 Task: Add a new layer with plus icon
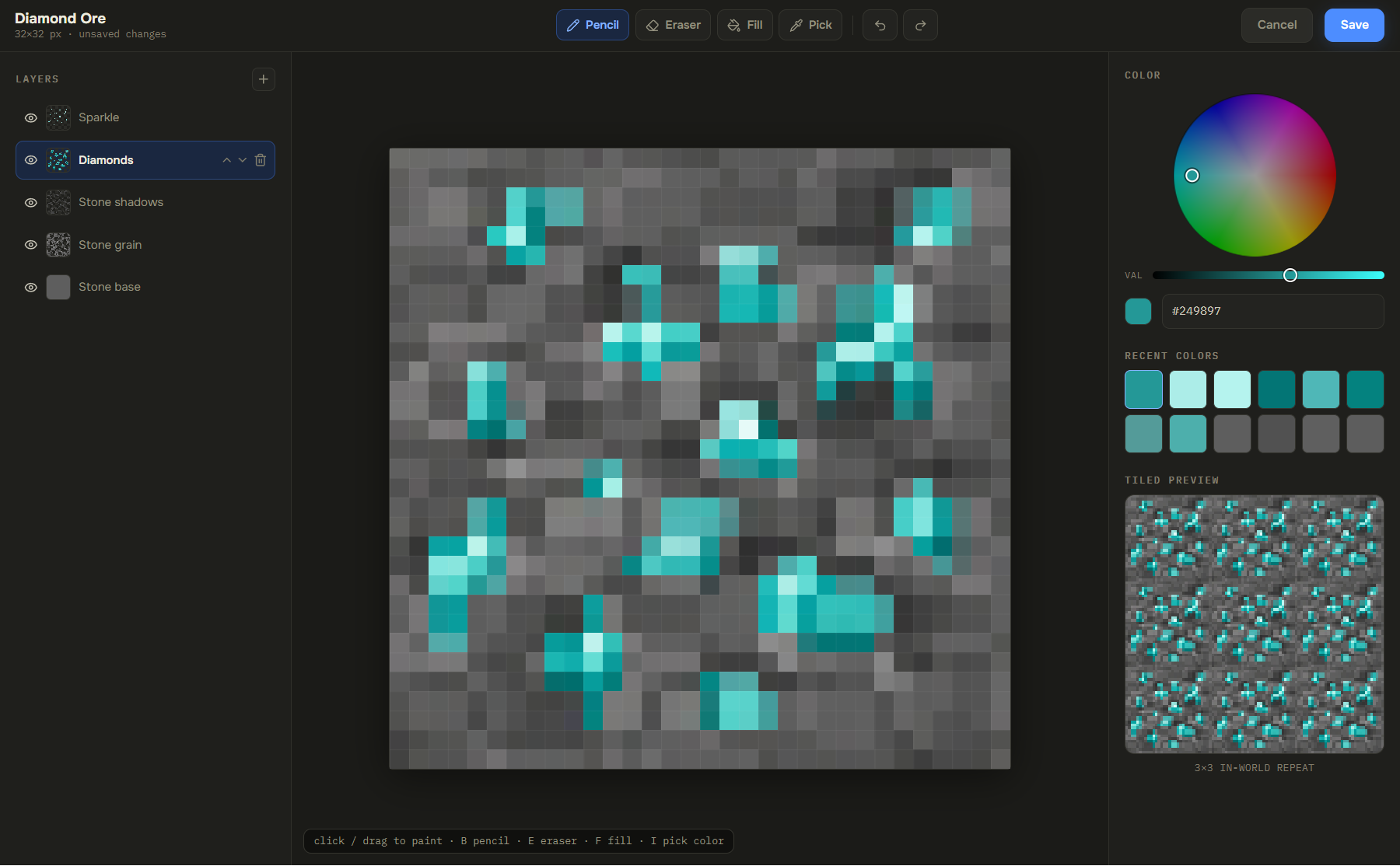(x=264, y=79)
